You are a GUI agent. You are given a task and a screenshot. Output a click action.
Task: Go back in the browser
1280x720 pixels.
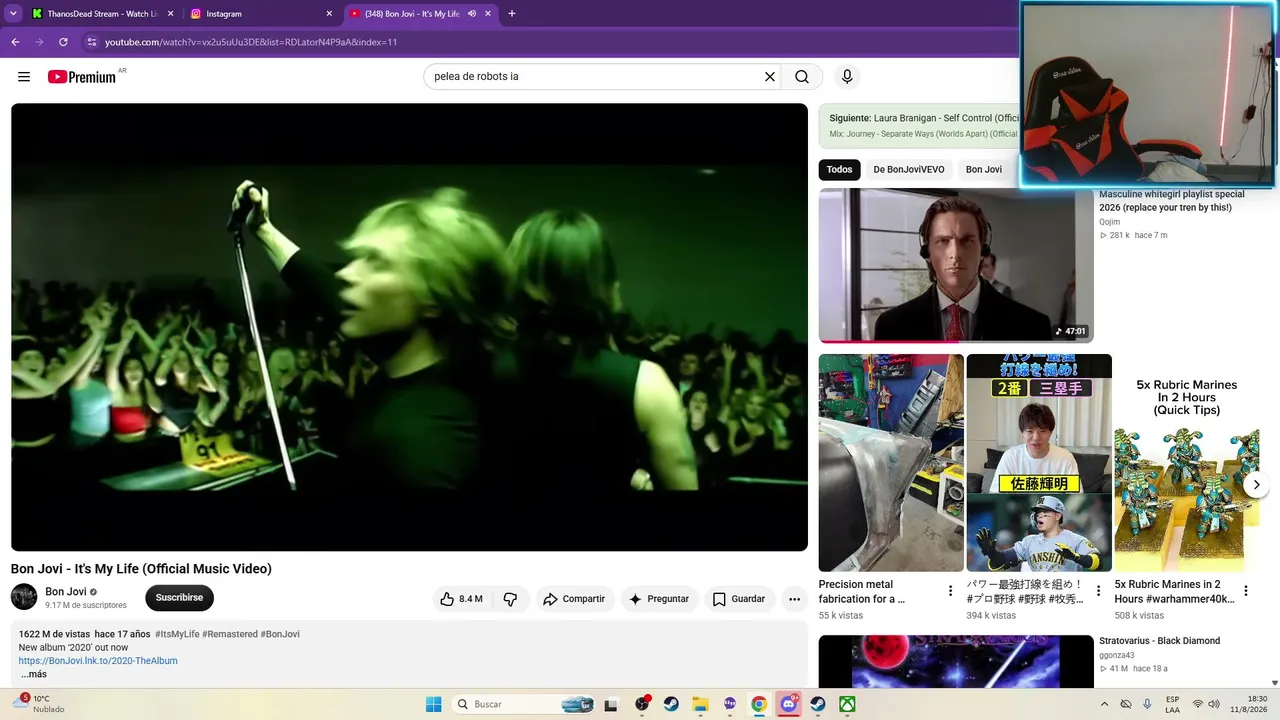[x=15, y=42]
